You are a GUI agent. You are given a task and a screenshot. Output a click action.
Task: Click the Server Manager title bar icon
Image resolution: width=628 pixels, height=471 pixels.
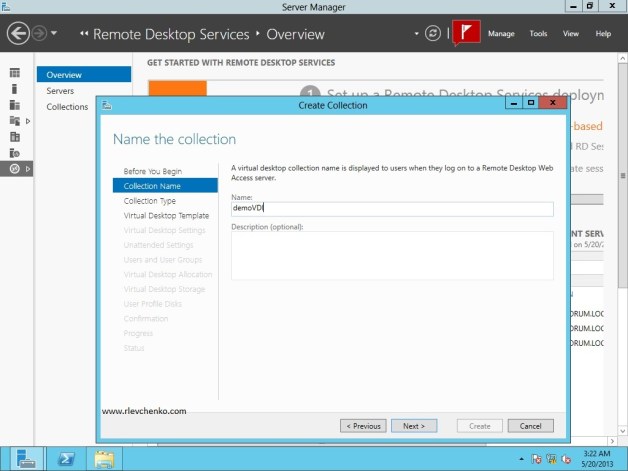[x=6, y=6]
